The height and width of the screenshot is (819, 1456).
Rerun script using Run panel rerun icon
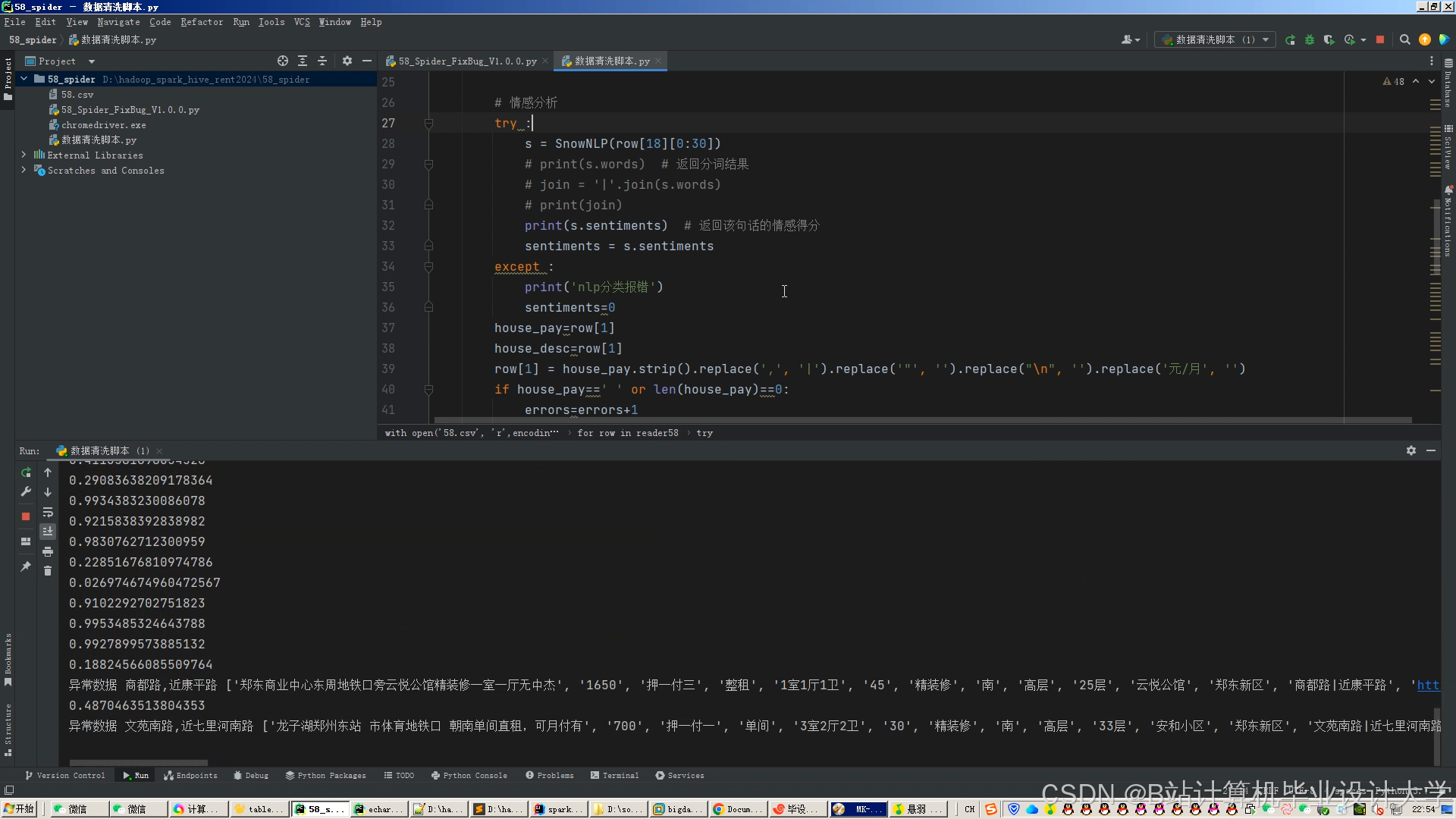coord(26,472)
